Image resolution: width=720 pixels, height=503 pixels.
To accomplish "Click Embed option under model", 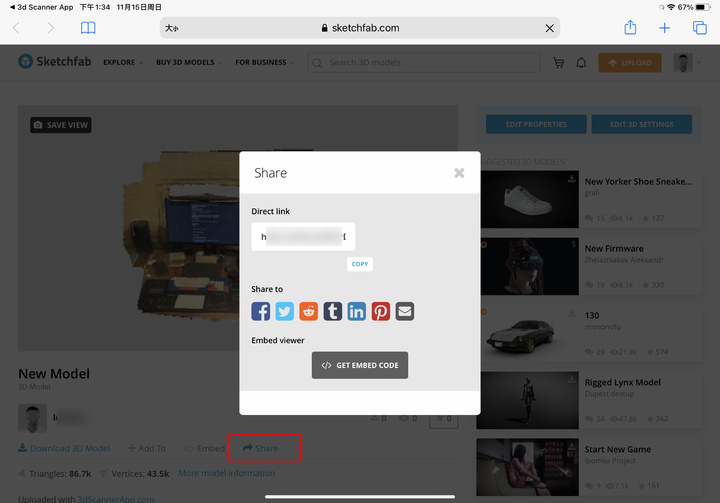I will click(204, 448).
